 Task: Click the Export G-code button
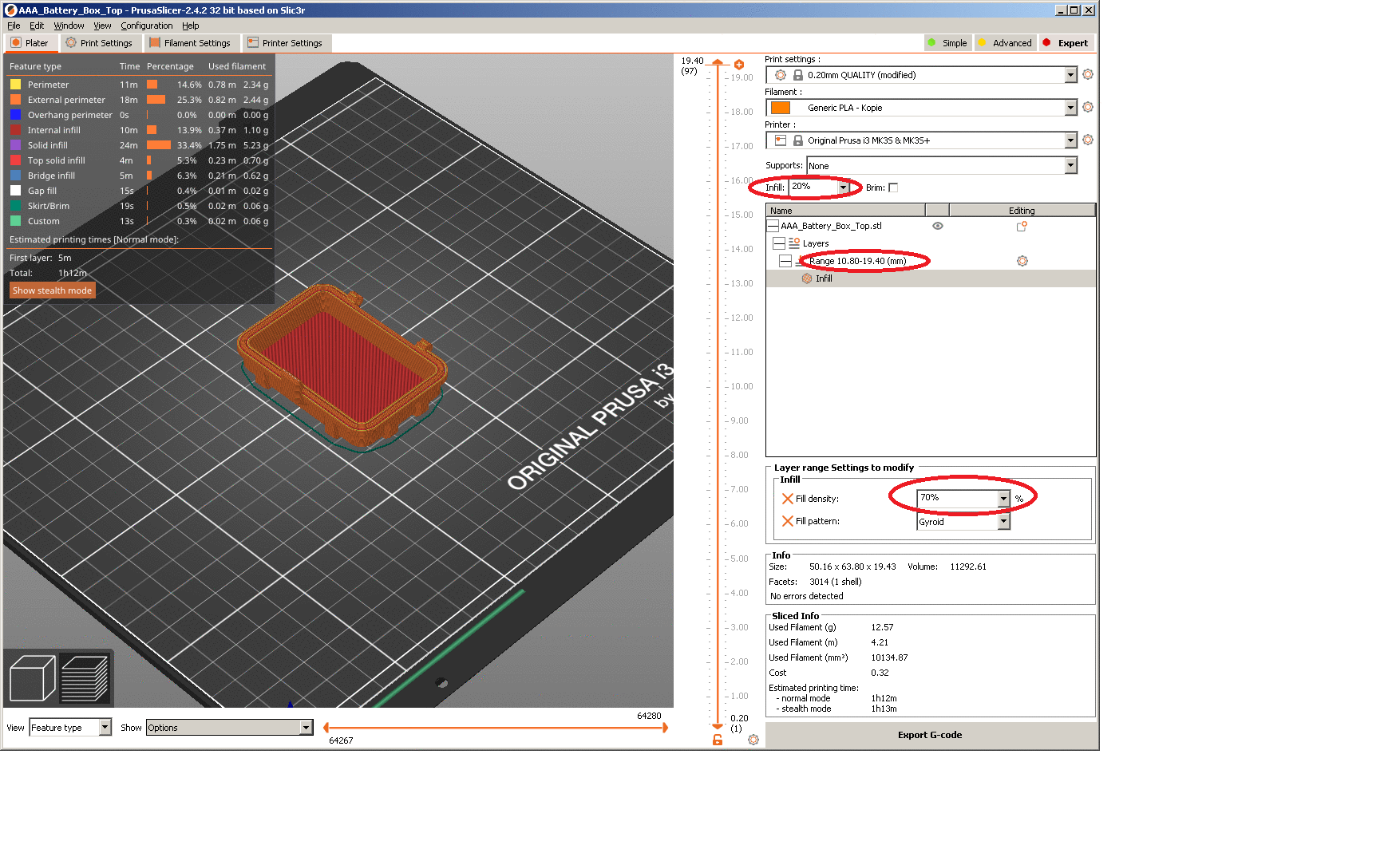click(x=929, y=735)
